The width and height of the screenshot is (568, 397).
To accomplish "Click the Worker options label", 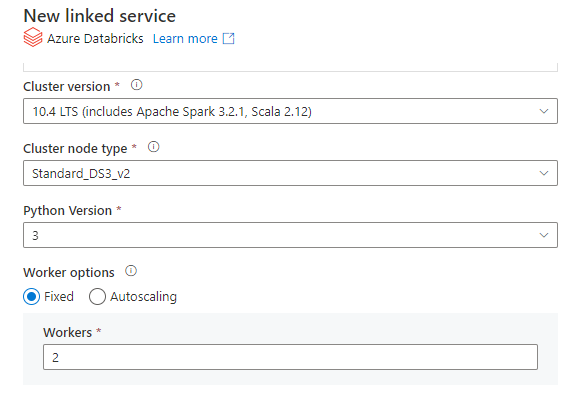I will [x=69, y=272].
